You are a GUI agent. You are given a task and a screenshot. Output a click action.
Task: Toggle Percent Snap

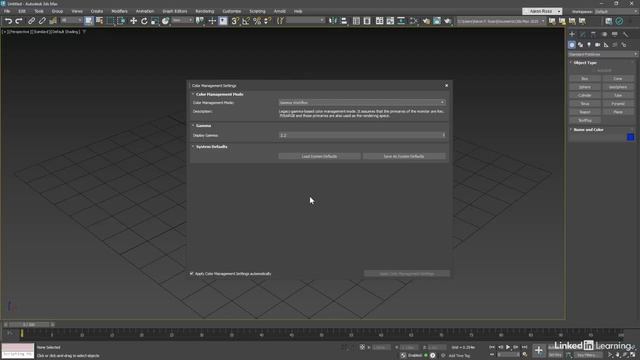(257, 21)
